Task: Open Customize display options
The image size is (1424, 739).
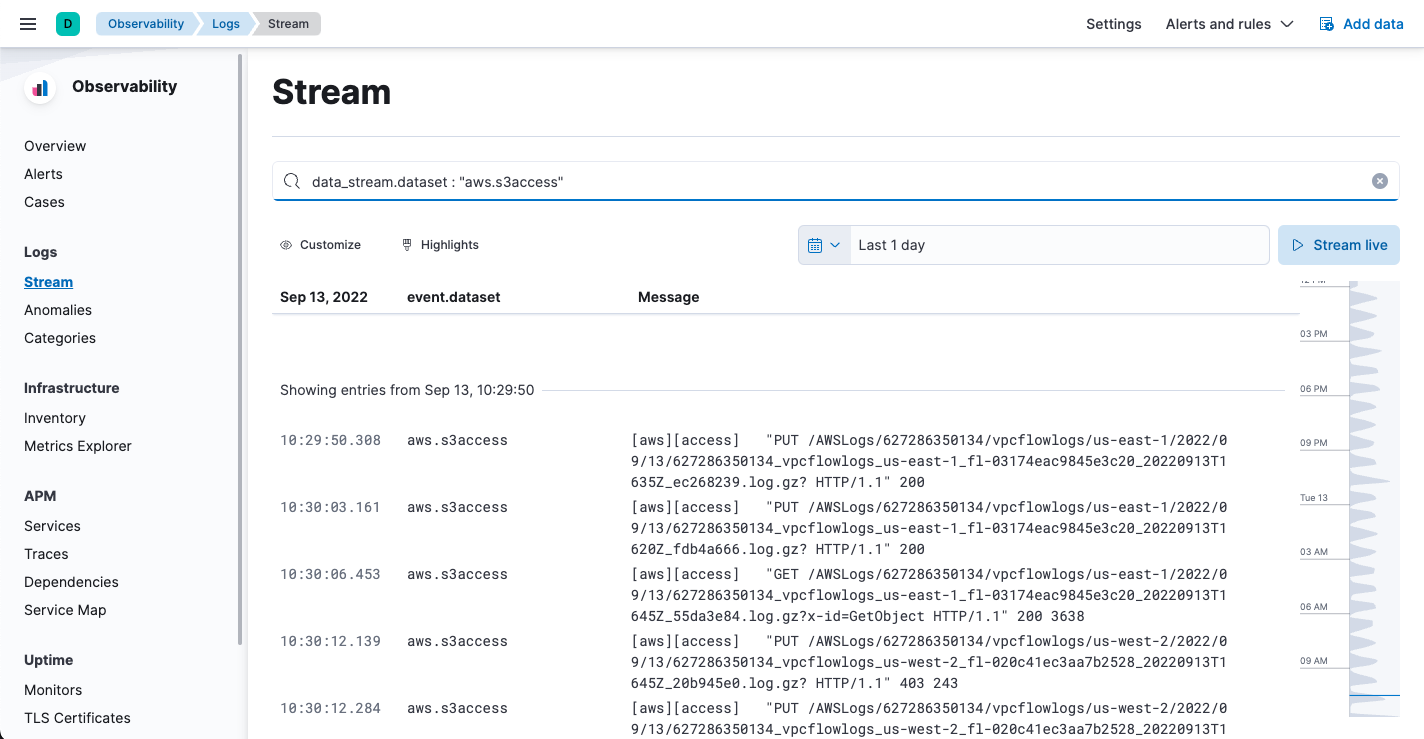Action: click(x=320, y=244)
